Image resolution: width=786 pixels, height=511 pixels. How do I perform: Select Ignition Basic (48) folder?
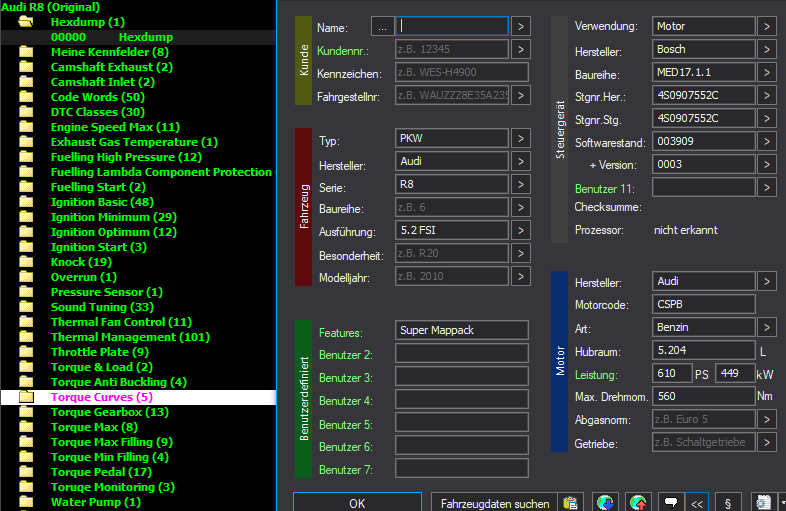click(102, 202)
